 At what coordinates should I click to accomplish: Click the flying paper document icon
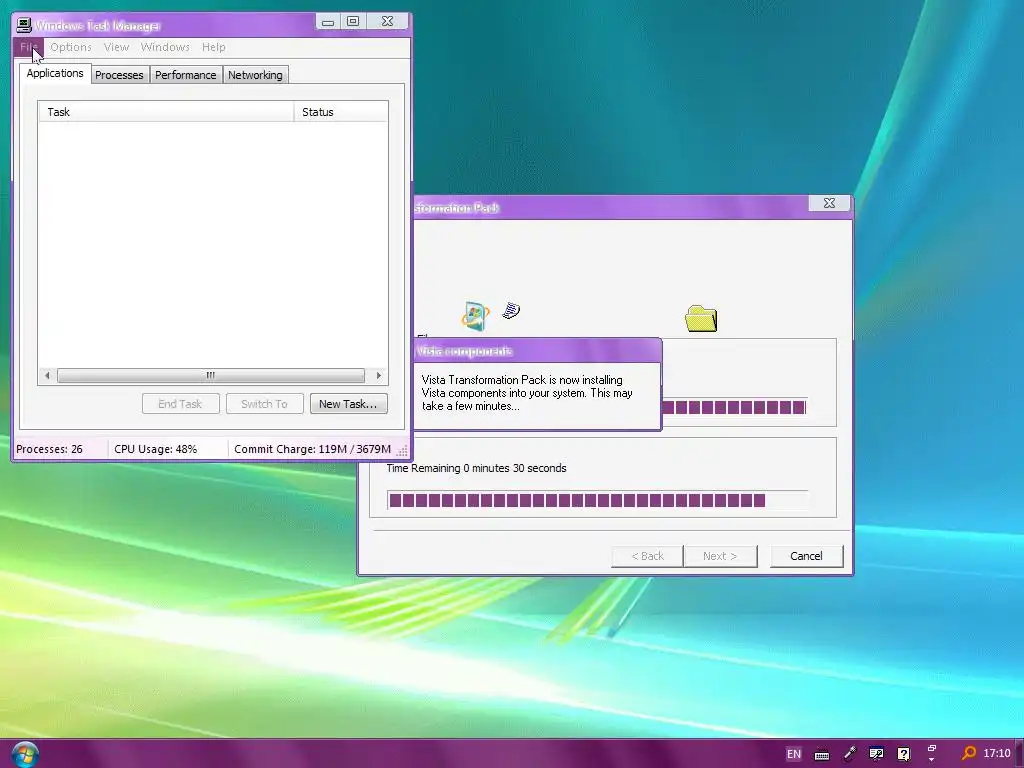point(511,310)
